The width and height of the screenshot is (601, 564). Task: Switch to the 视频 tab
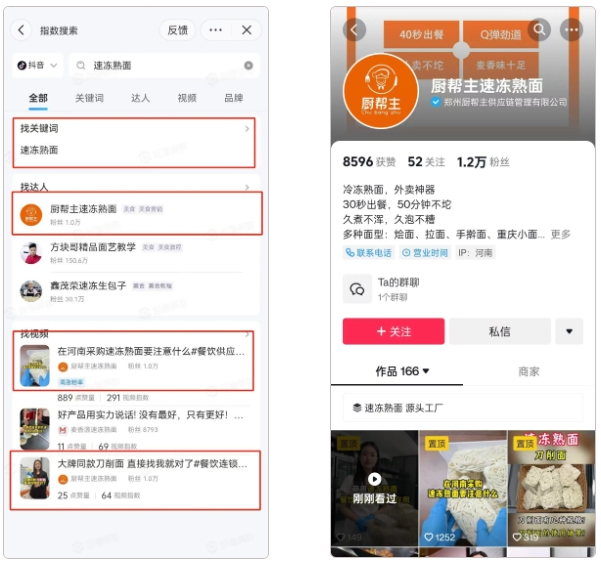click(187, 98)
